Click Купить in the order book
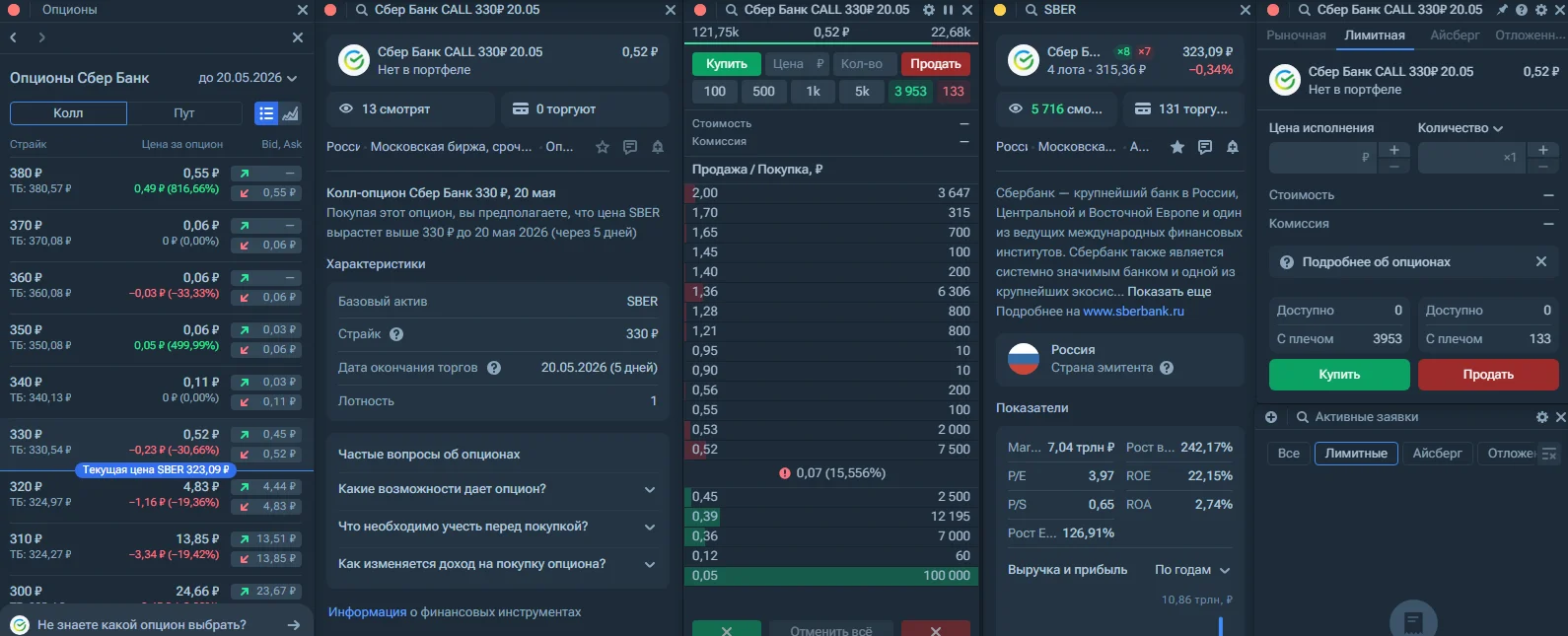Viewport: 1568px width, 636px height. [727, 64]
